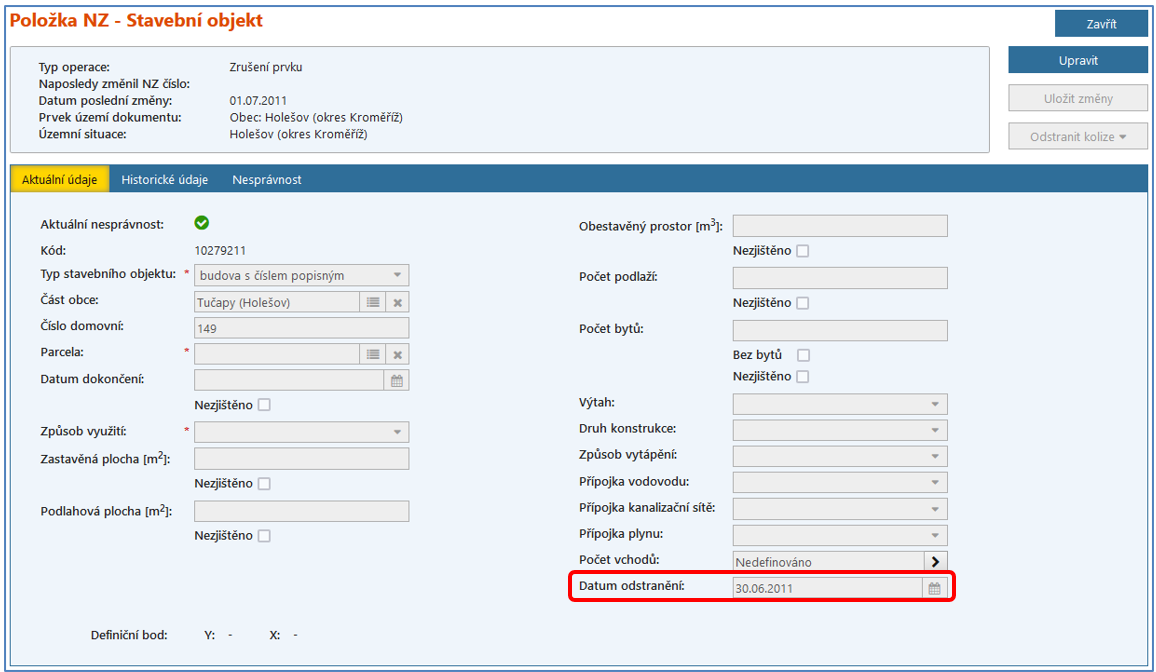Open calendar for Datum odstranění
Screen dimensions: 1156x672
coord(934,588)
